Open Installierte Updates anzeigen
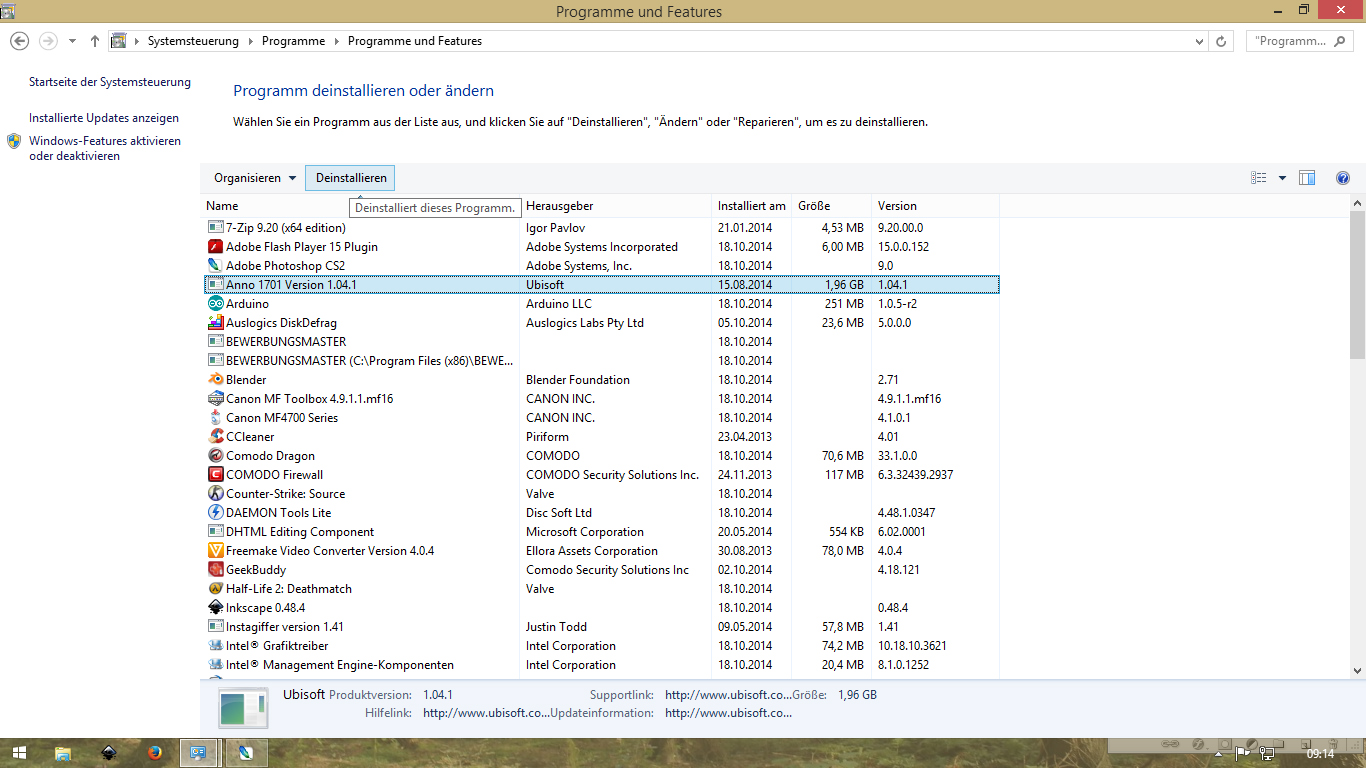The width and height of the screenshot is (1366, 768). (x=104, y=118)
